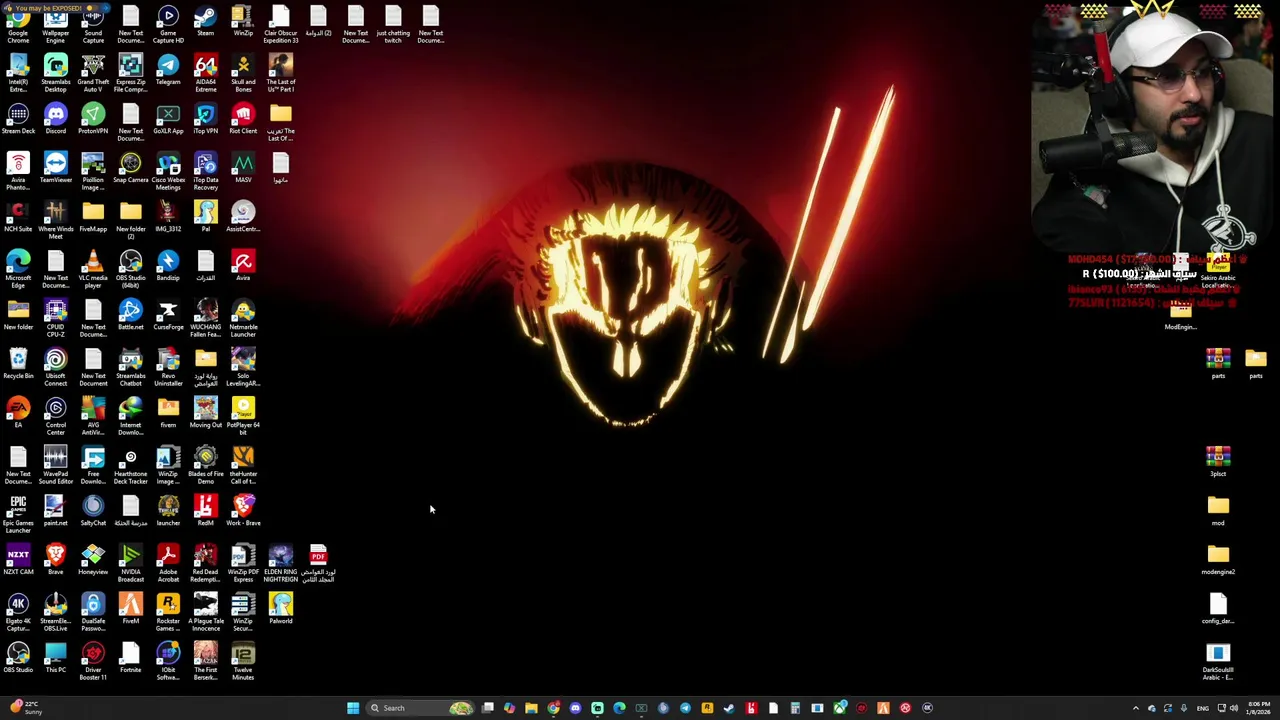Select the This PC desktop icon
The height and width of the screenshot is (720, 1280).
55,658
